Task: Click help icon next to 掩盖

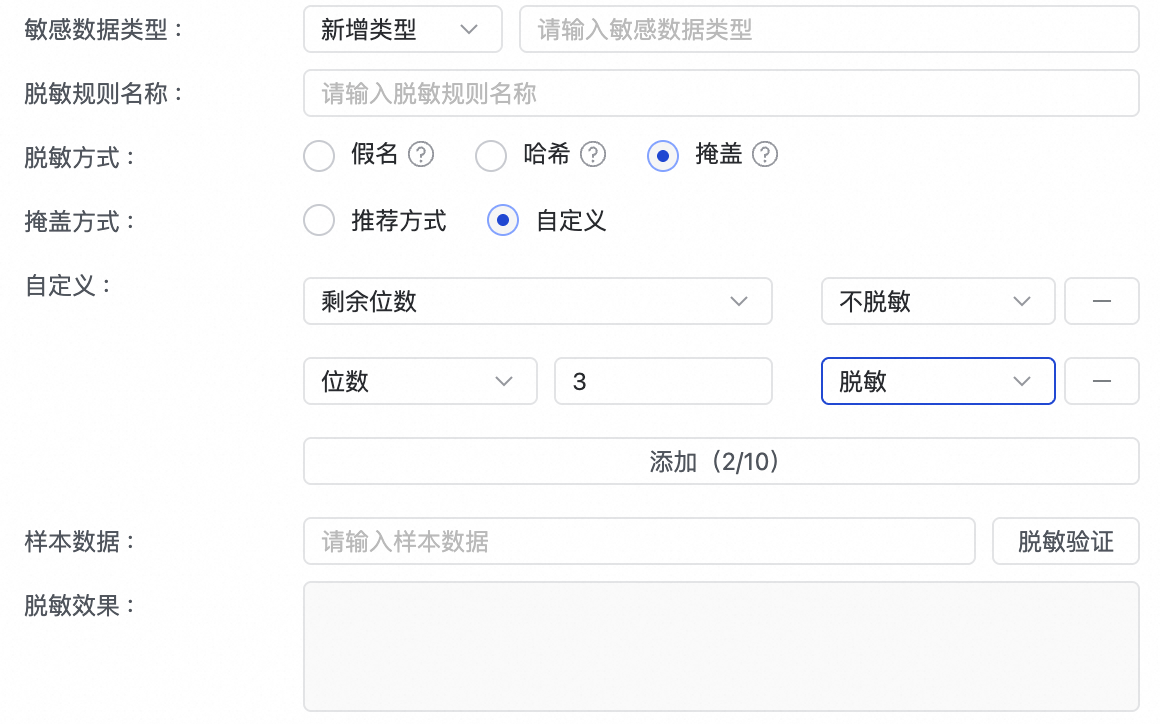Action: pyautogui.click(x=765, y=155)
